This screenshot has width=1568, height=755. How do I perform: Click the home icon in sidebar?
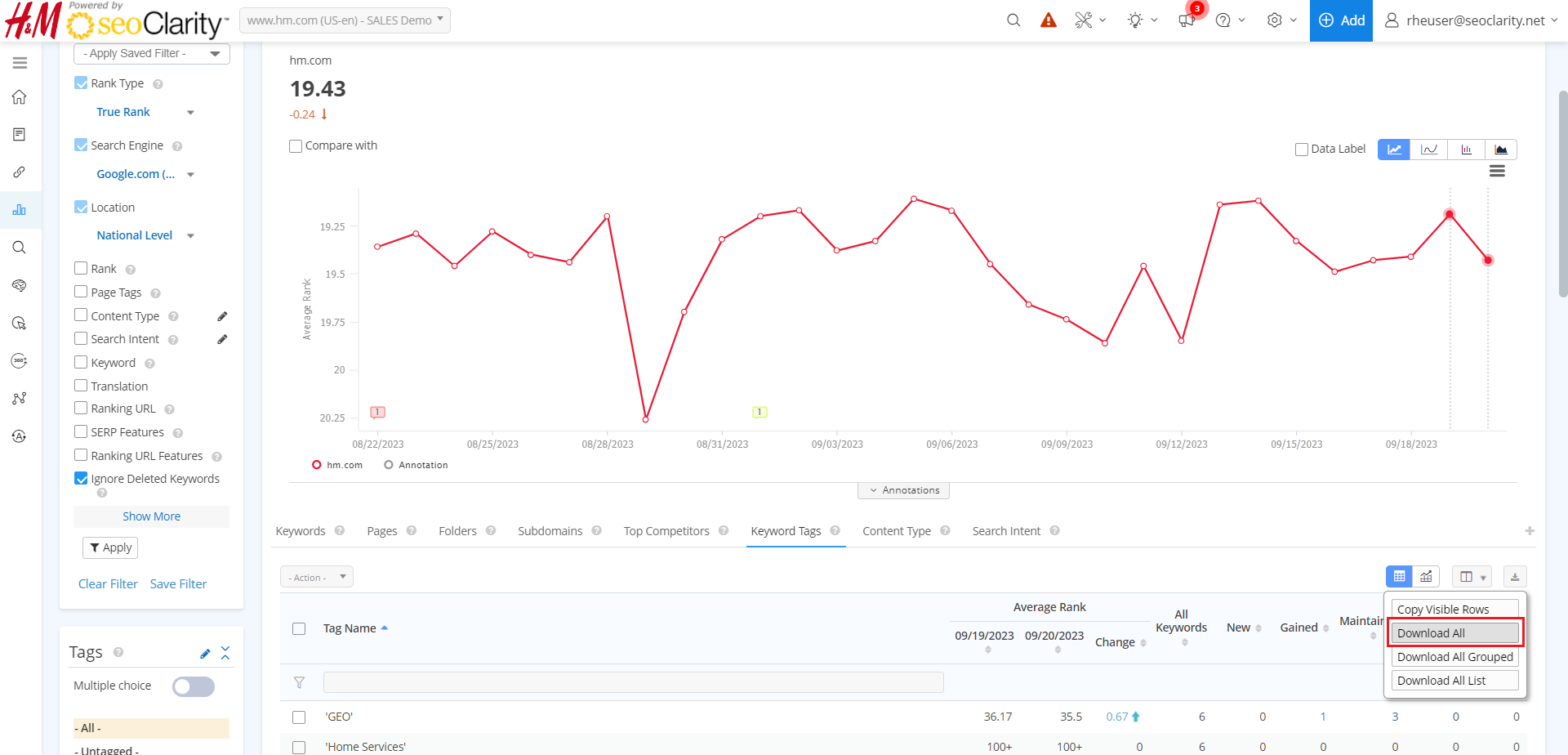point(20,97)
